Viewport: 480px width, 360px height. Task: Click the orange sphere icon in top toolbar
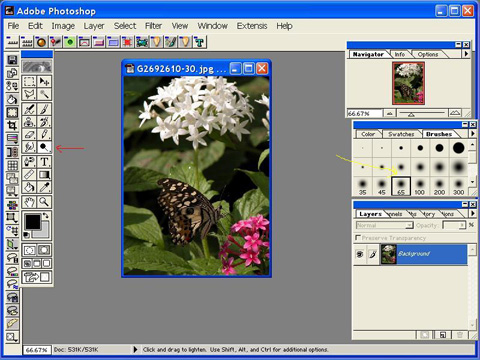pyautogui.click(x=41, y=42)
